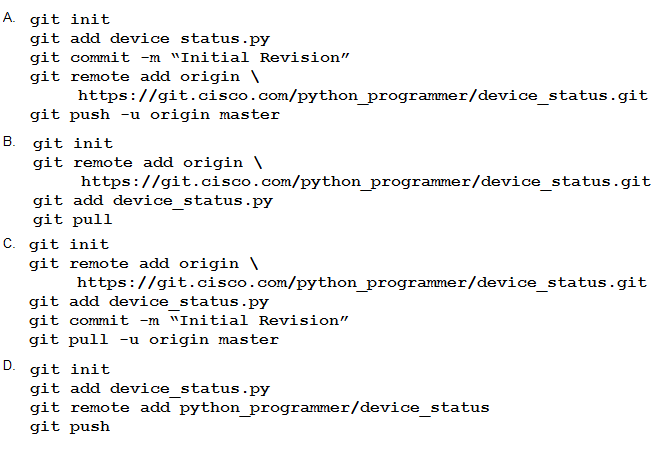Click 'git add device_status.py' in option D
This screenshot has width=656, height=450.
click(x=149, y=389)
